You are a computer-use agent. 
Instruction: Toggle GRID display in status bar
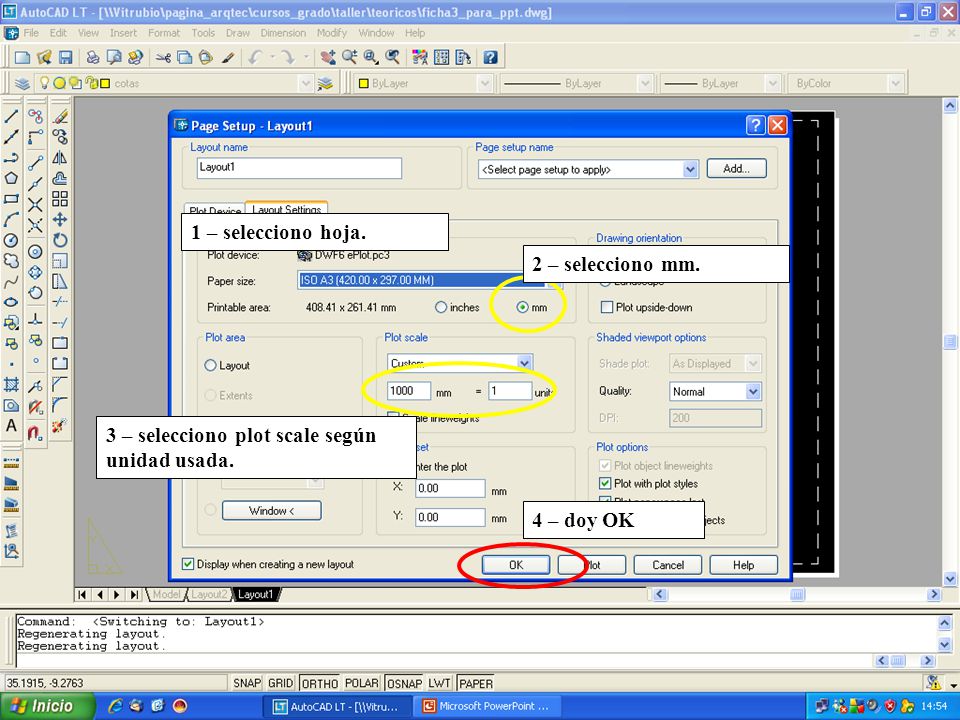tap(280, 683)
